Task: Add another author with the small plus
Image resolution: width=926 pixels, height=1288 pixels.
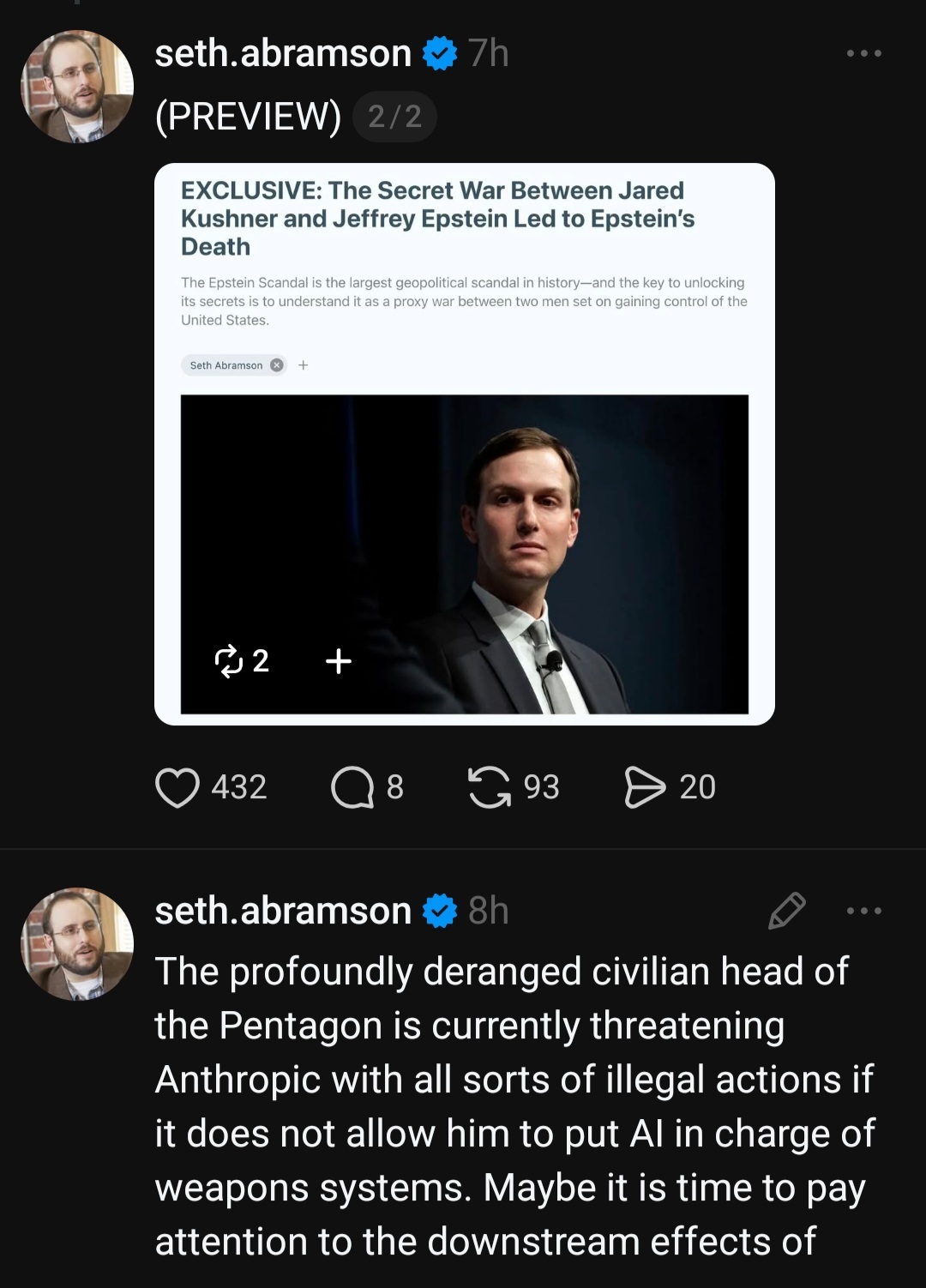Action: tap(303, 365)
